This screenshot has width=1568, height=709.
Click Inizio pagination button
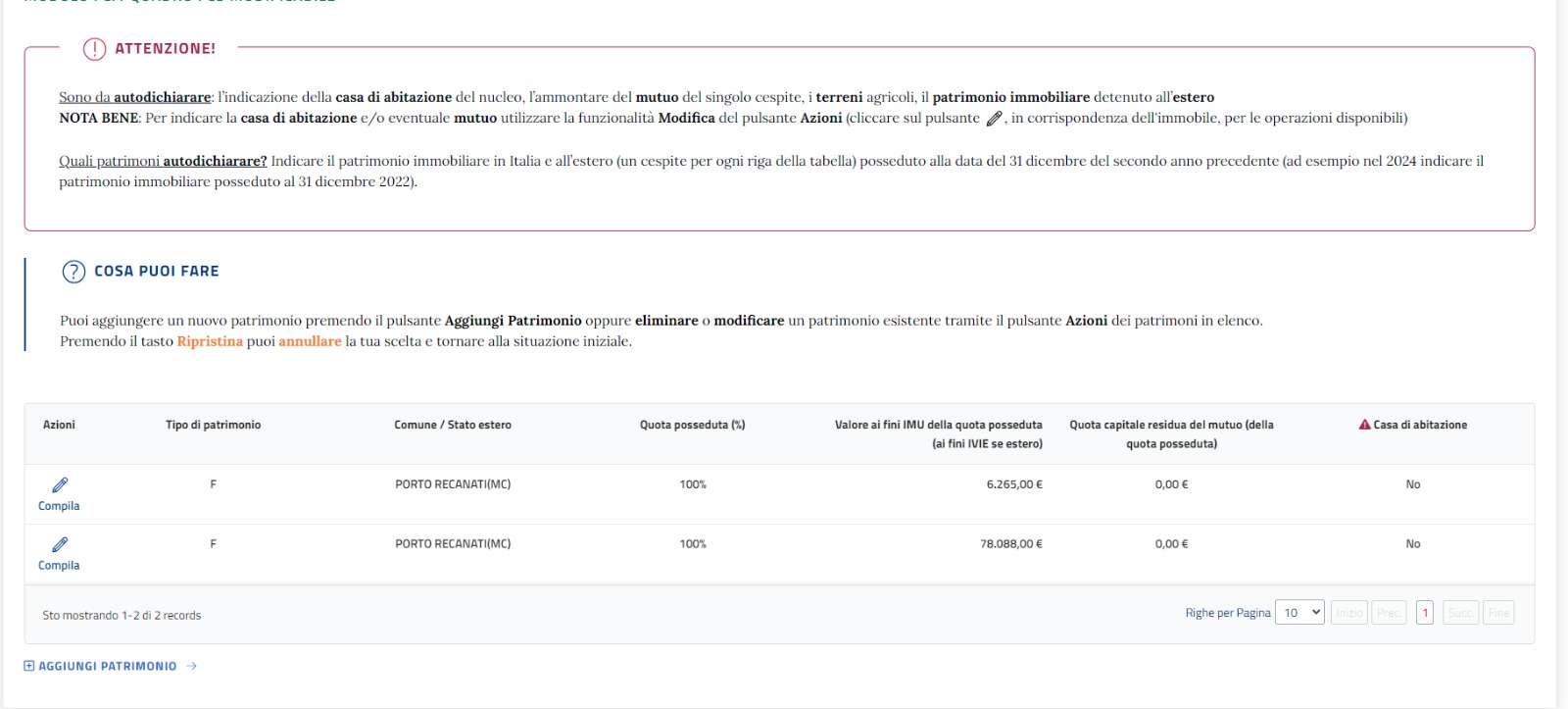click(x=1349, y=613)
